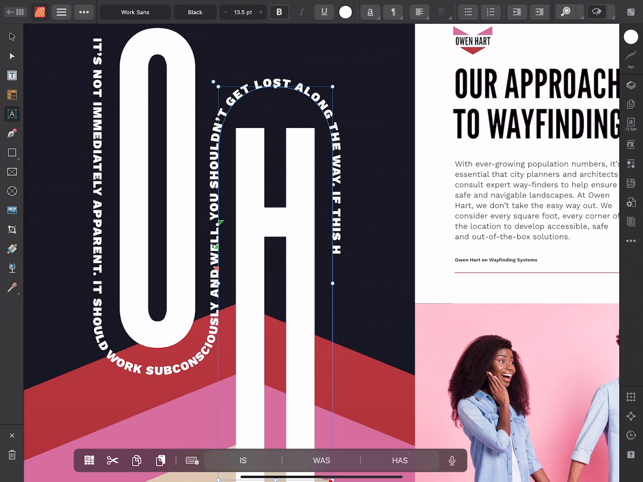Tap the 13.5 pt font size field

point(243,12)
